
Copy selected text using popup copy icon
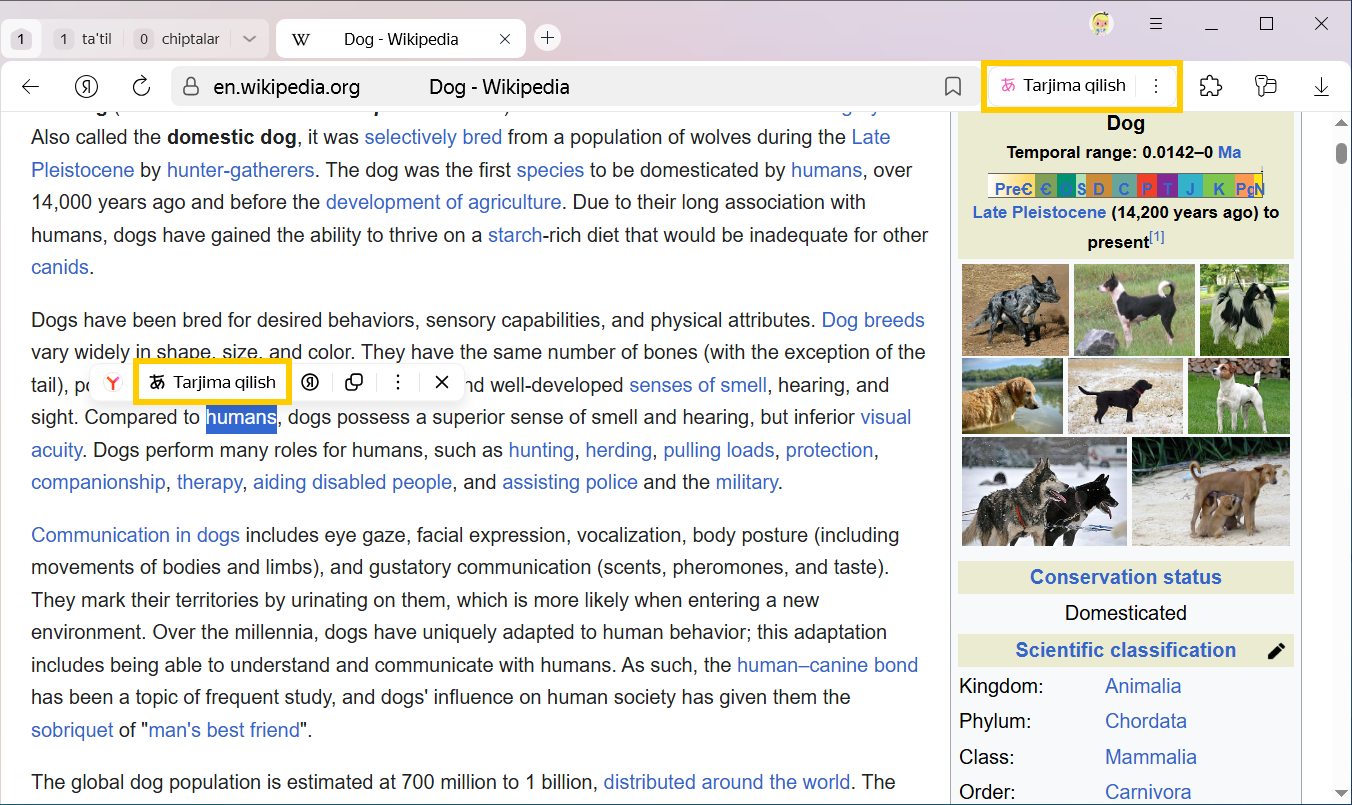click(353, 382)
